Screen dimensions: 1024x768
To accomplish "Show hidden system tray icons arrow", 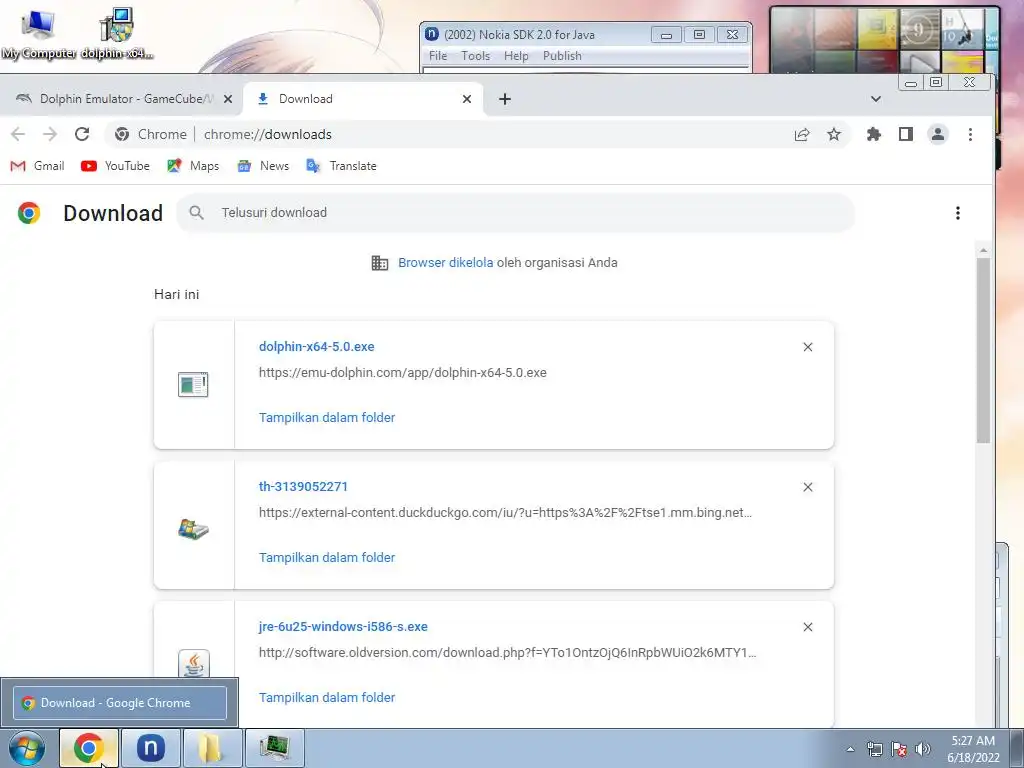I will (x=850, y=749).
